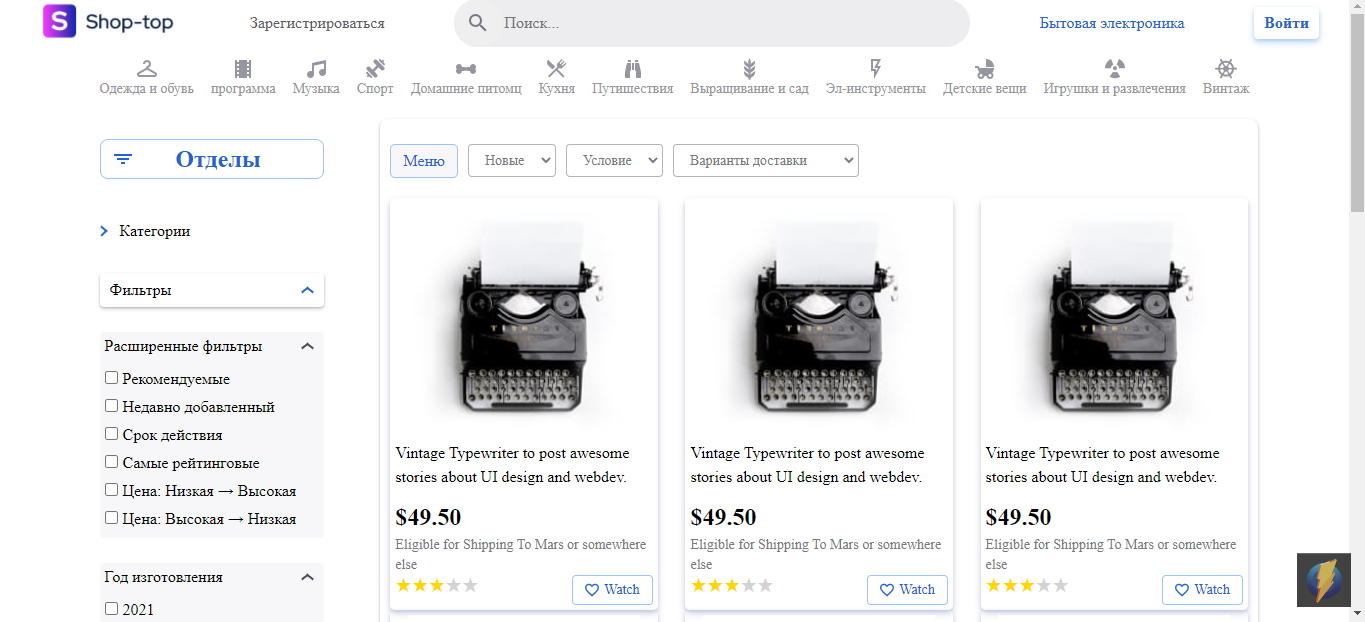Click the lightning badge icon at bottom right
Screen dimensions: 1365x622
(x=1324, y=580)
